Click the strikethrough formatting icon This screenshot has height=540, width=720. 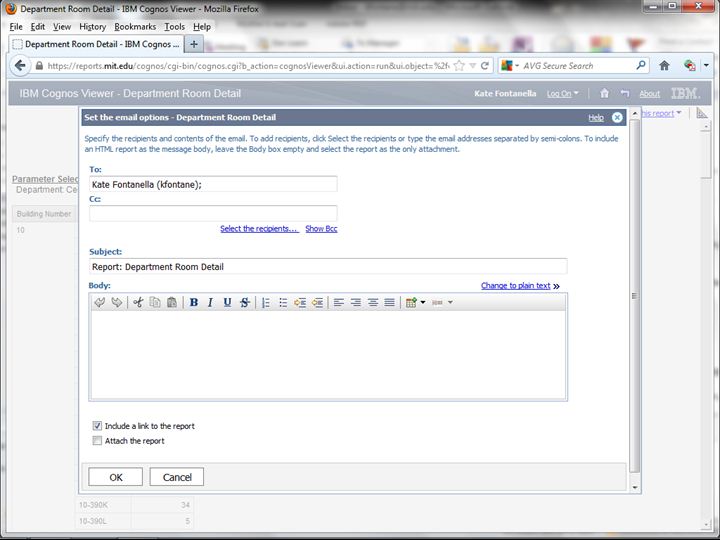point(244,302)
